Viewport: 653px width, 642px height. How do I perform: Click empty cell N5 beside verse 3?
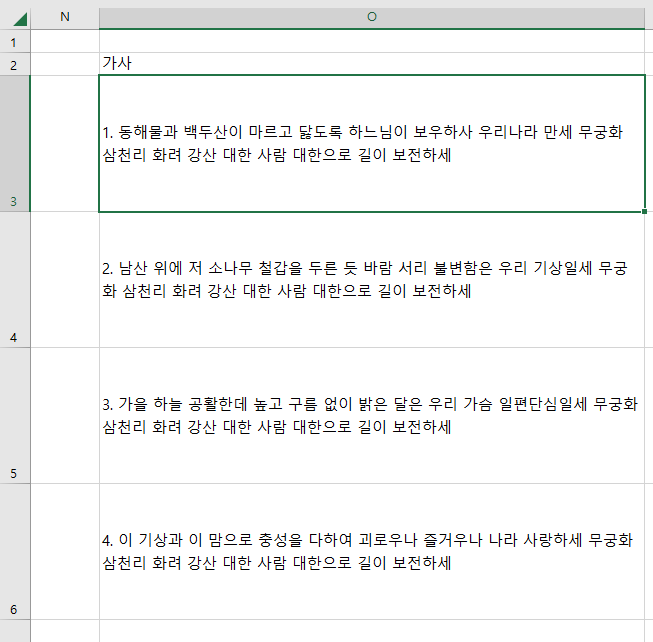(65, 416)
